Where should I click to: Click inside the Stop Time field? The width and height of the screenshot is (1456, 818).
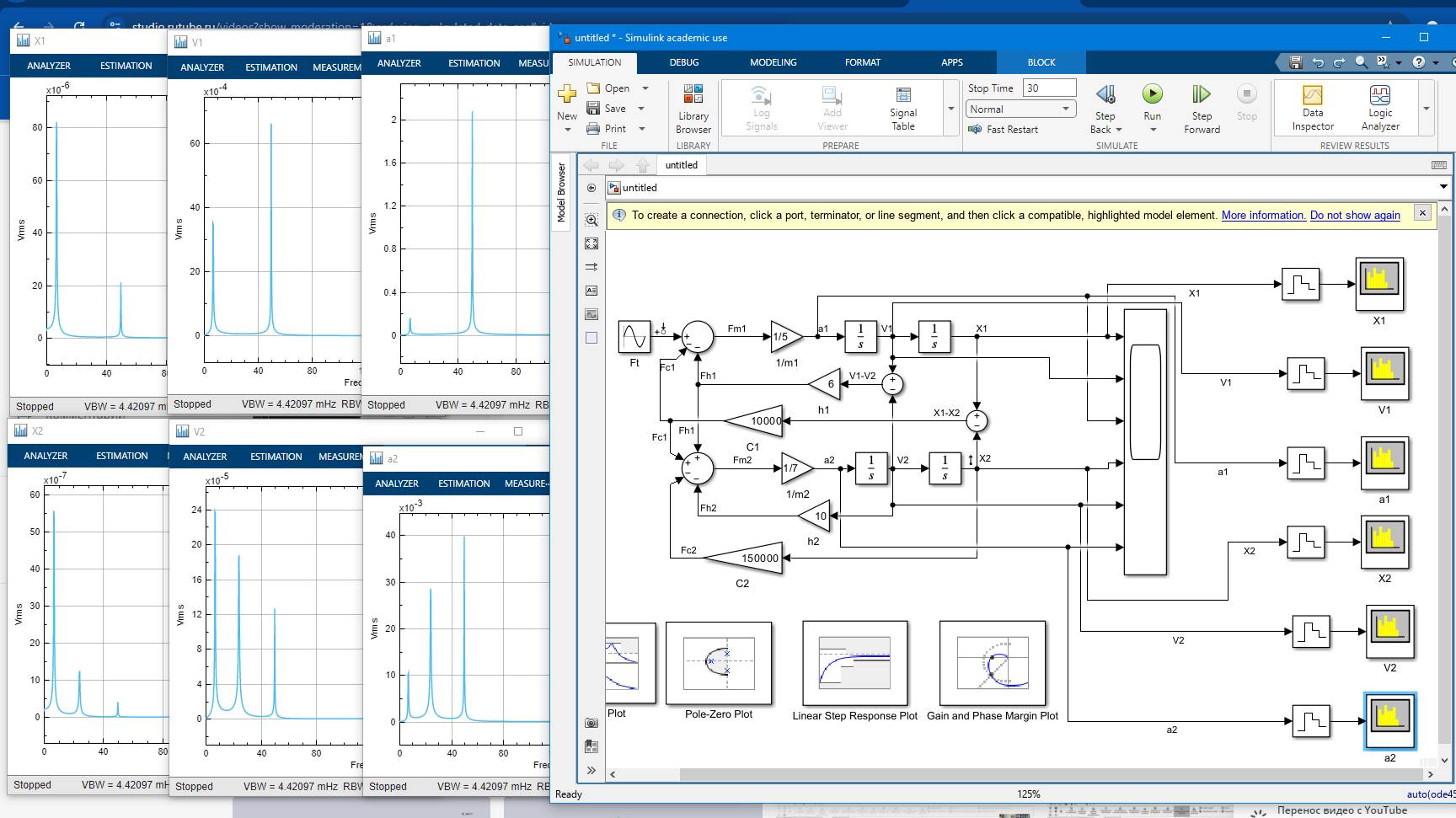click(1048, 87)
